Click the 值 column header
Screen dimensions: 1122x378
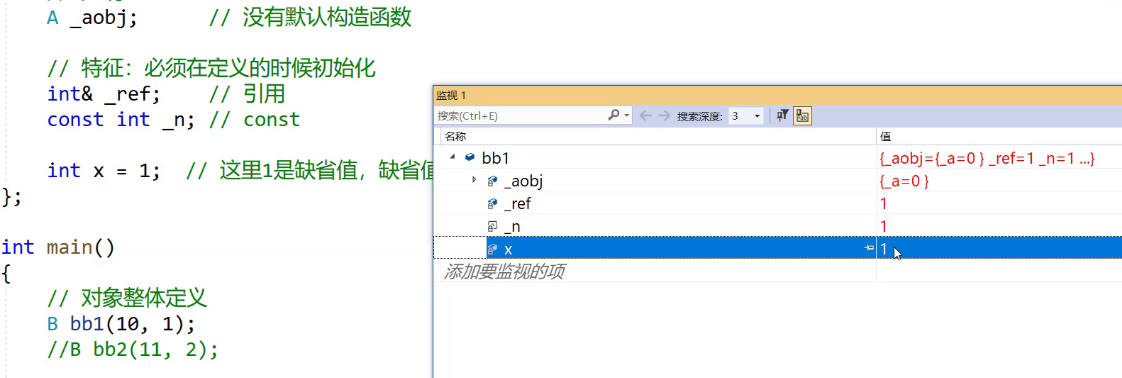[x=884, y=136]
